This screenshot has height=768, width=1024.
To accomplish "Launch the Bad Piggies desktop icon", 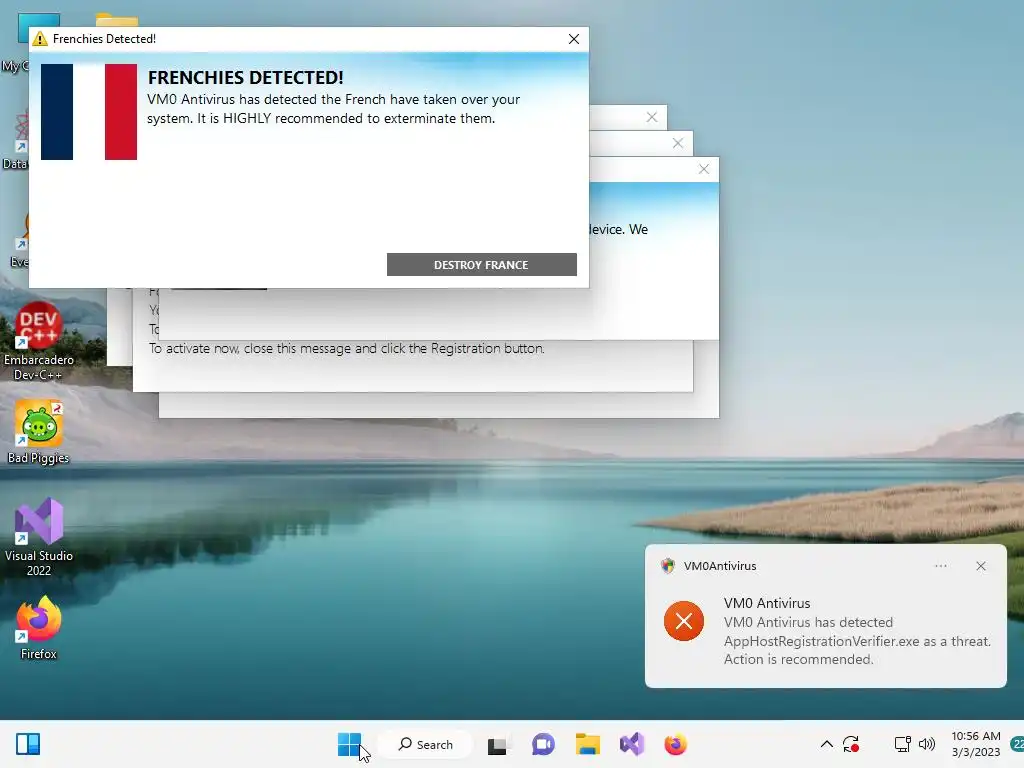I will coord(39,432).
